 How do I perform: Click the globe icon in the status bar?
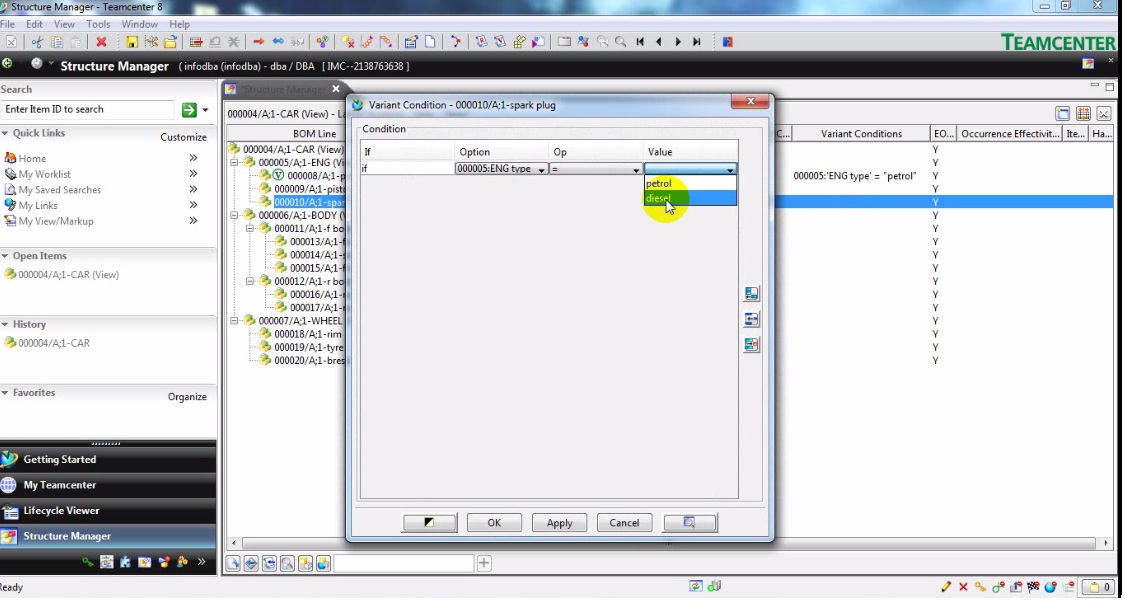pyautogui.click(x=1050, y=586)
